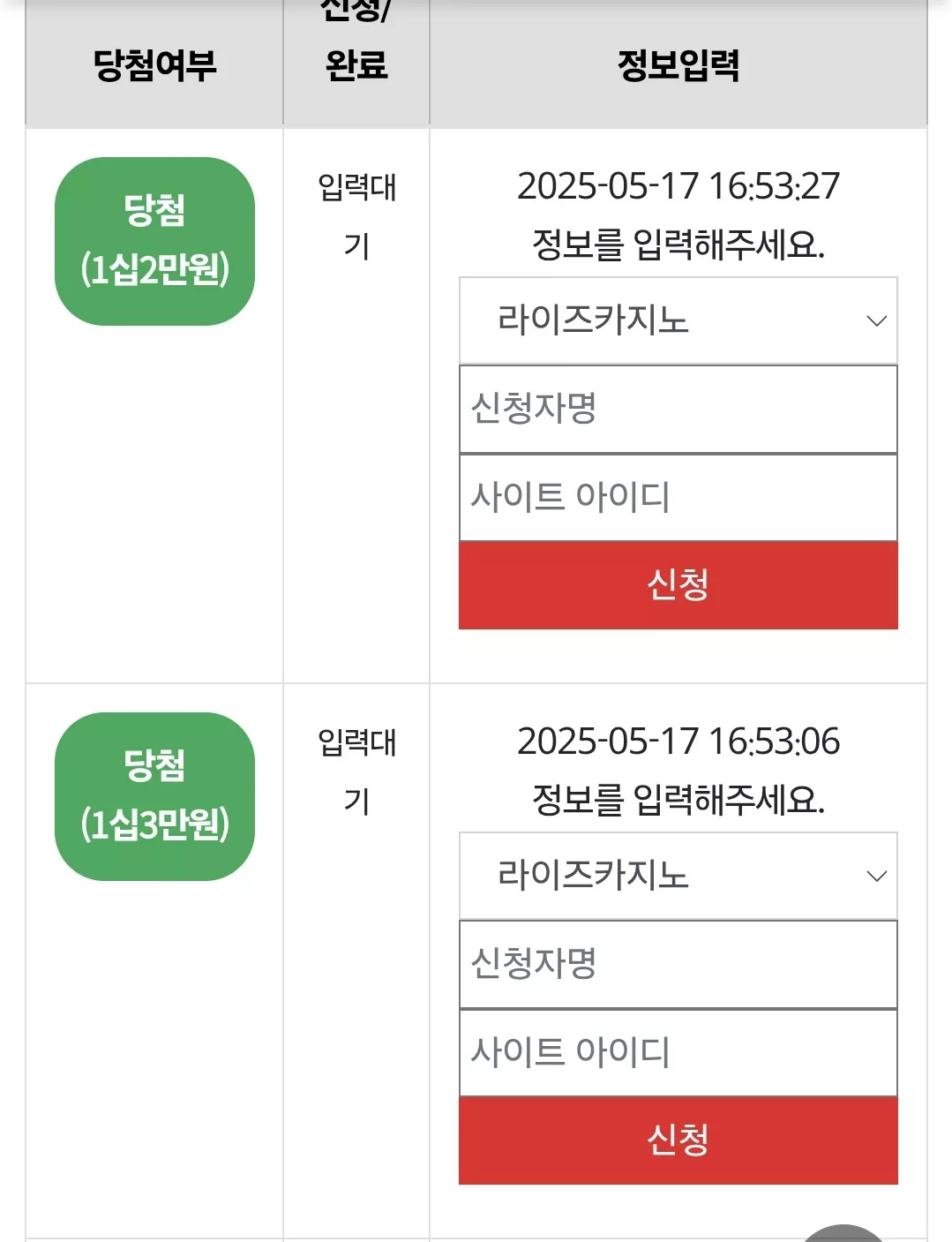The height and width of the screenshot is (1242, 952).
Task: Click the chevron arrow in the 16:53:06 row's 라이즈카지노 selector
Action: pyautogui.click(x=876, y=877)
